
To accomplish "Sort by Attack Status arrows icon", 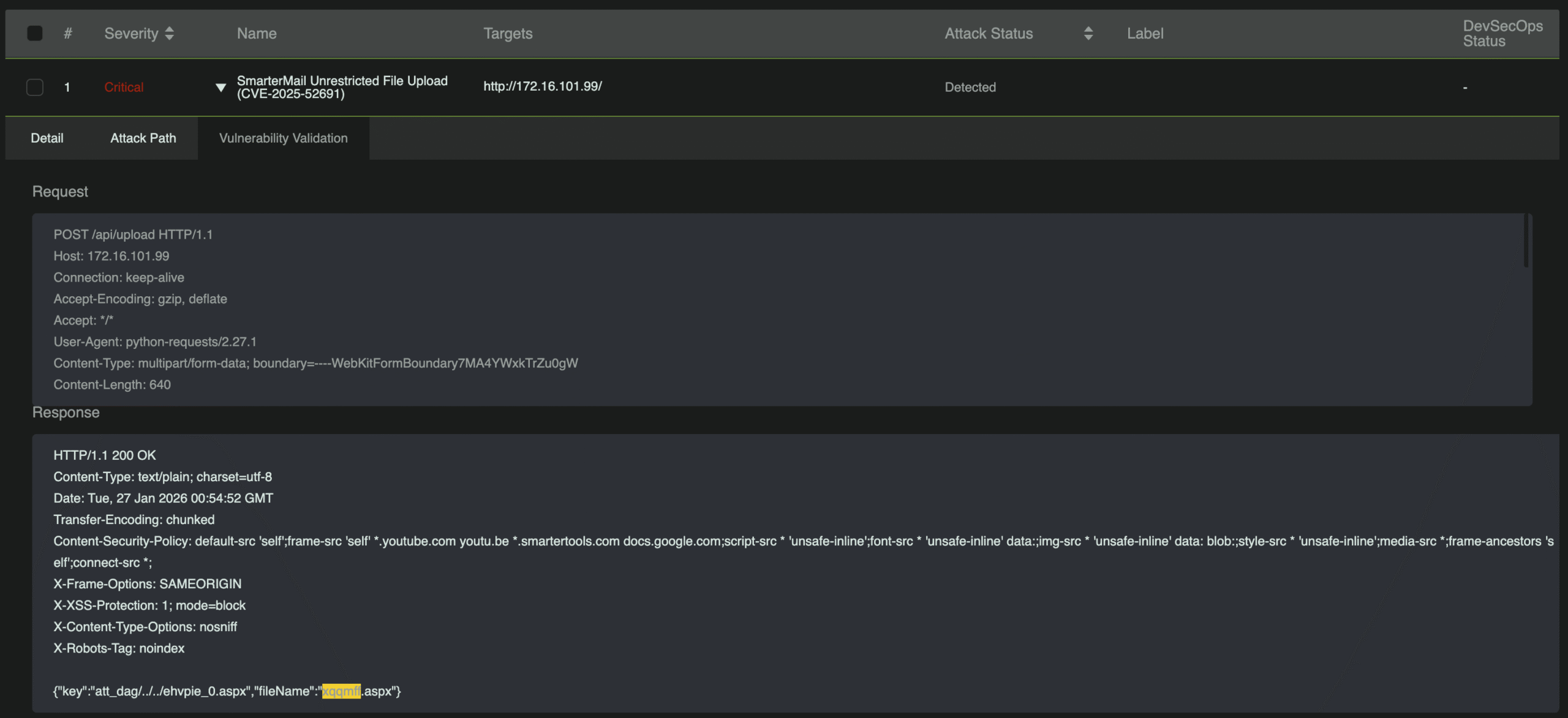I will coord(1088,34).
